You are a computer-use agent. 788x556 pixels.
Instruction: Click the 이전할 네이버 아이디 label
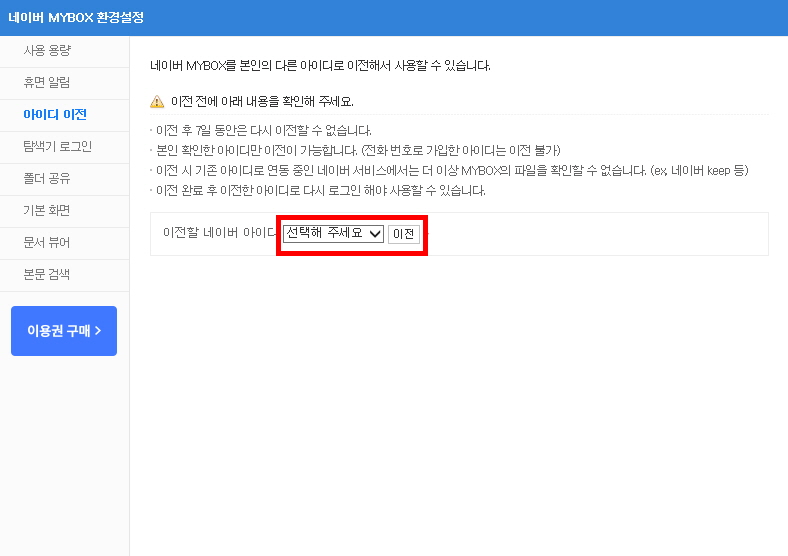220,233
